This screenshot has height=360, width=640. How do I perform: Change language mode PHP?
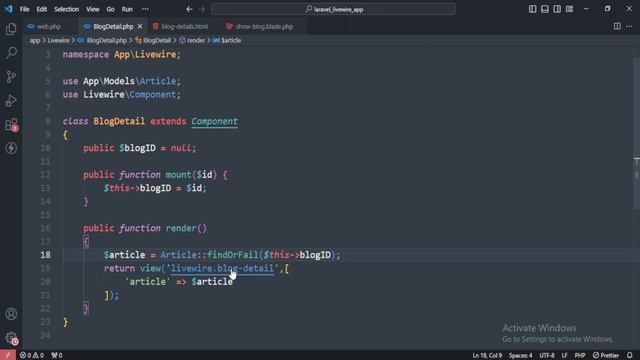tap(580, 355)
